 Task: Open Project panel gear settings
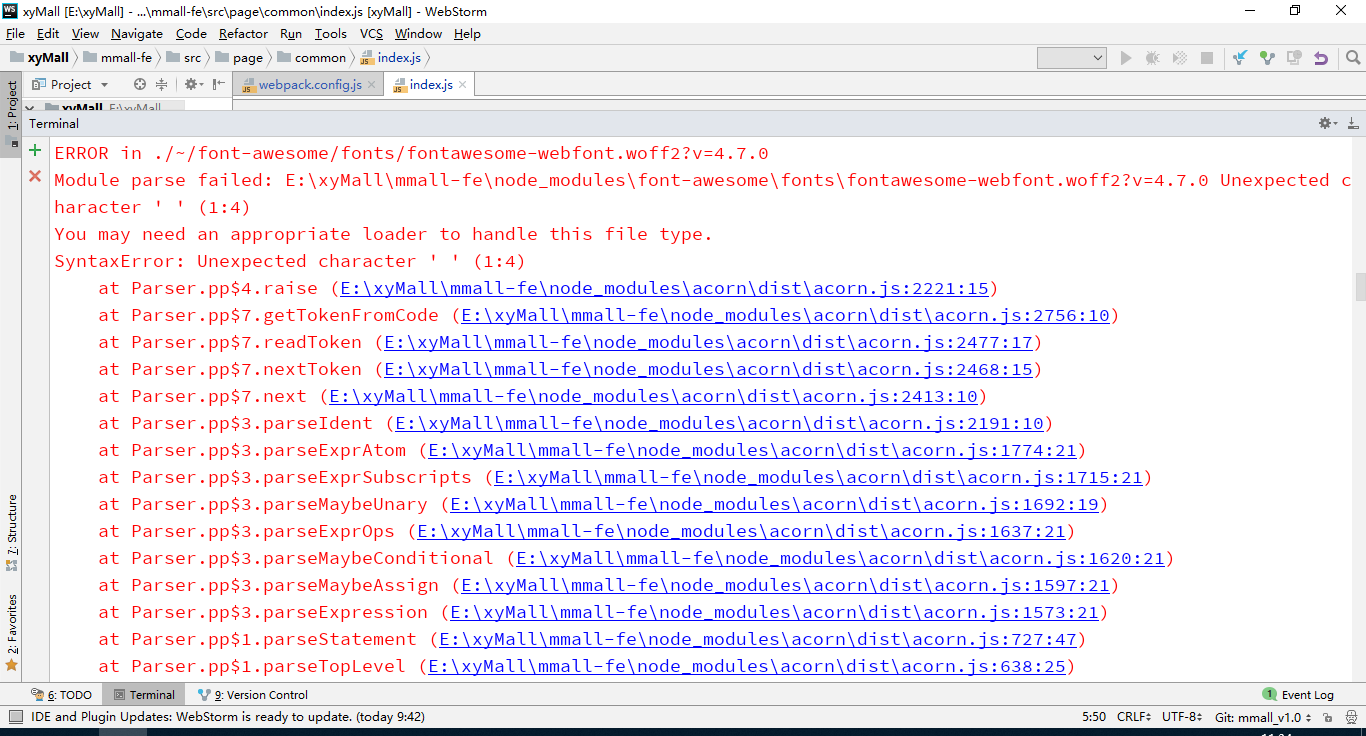pyautogui.click(x=193, y=84)
